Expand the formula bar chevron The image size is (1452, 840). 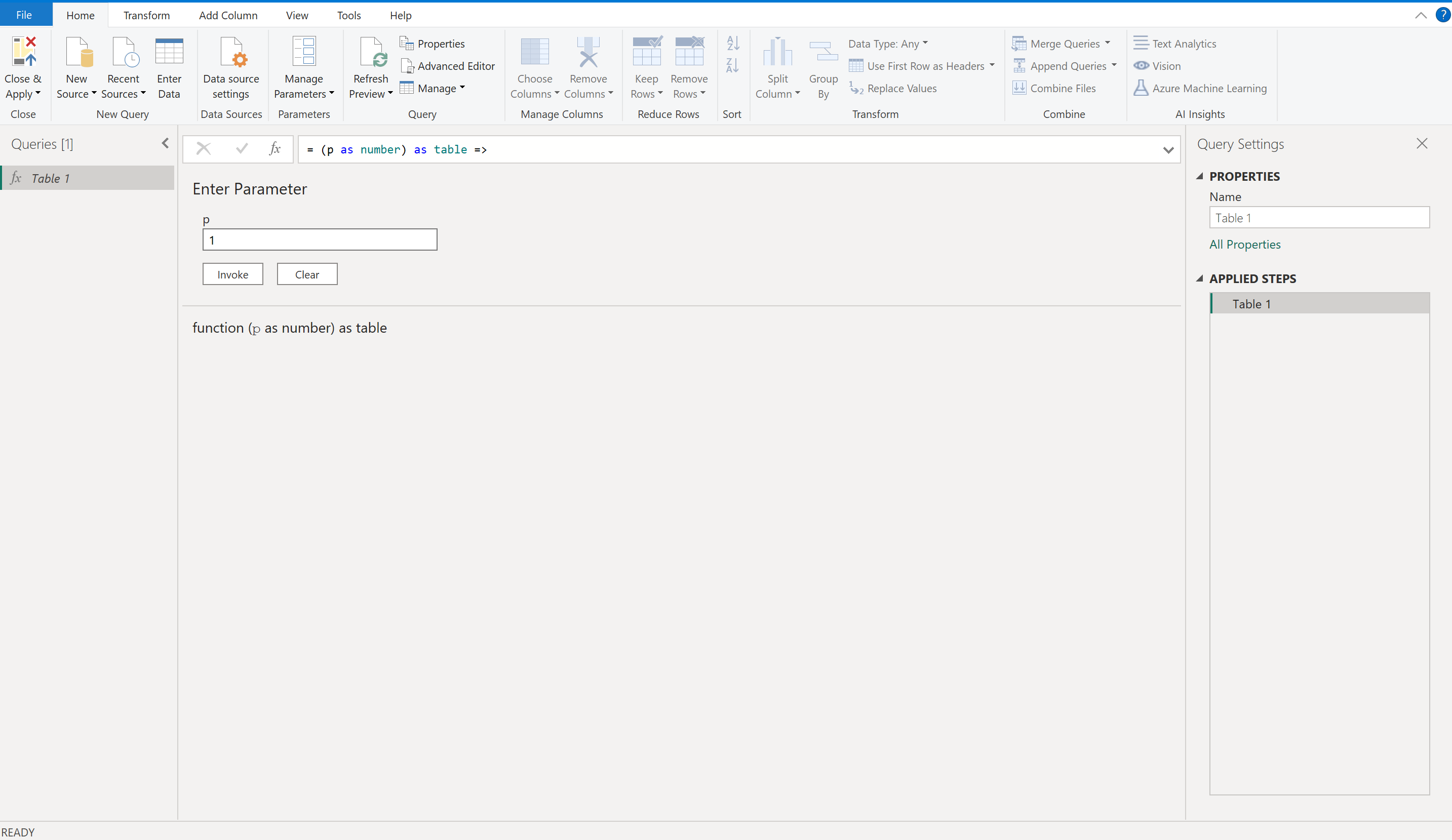(1168, 150)
